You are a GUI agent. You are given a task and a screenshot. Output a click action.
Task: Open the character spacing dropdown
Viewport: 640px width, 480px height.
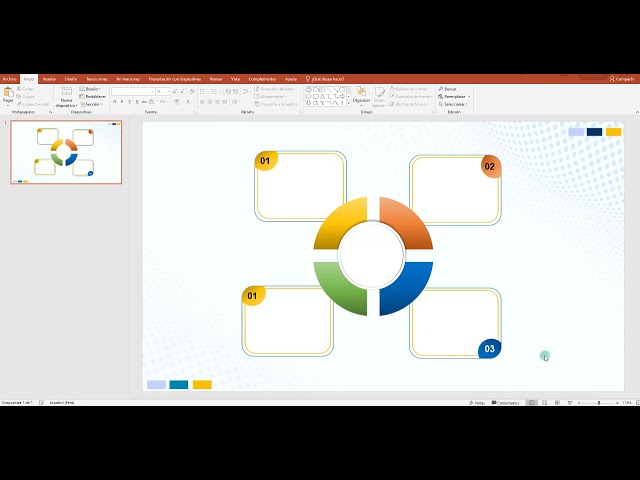[153, 102]
